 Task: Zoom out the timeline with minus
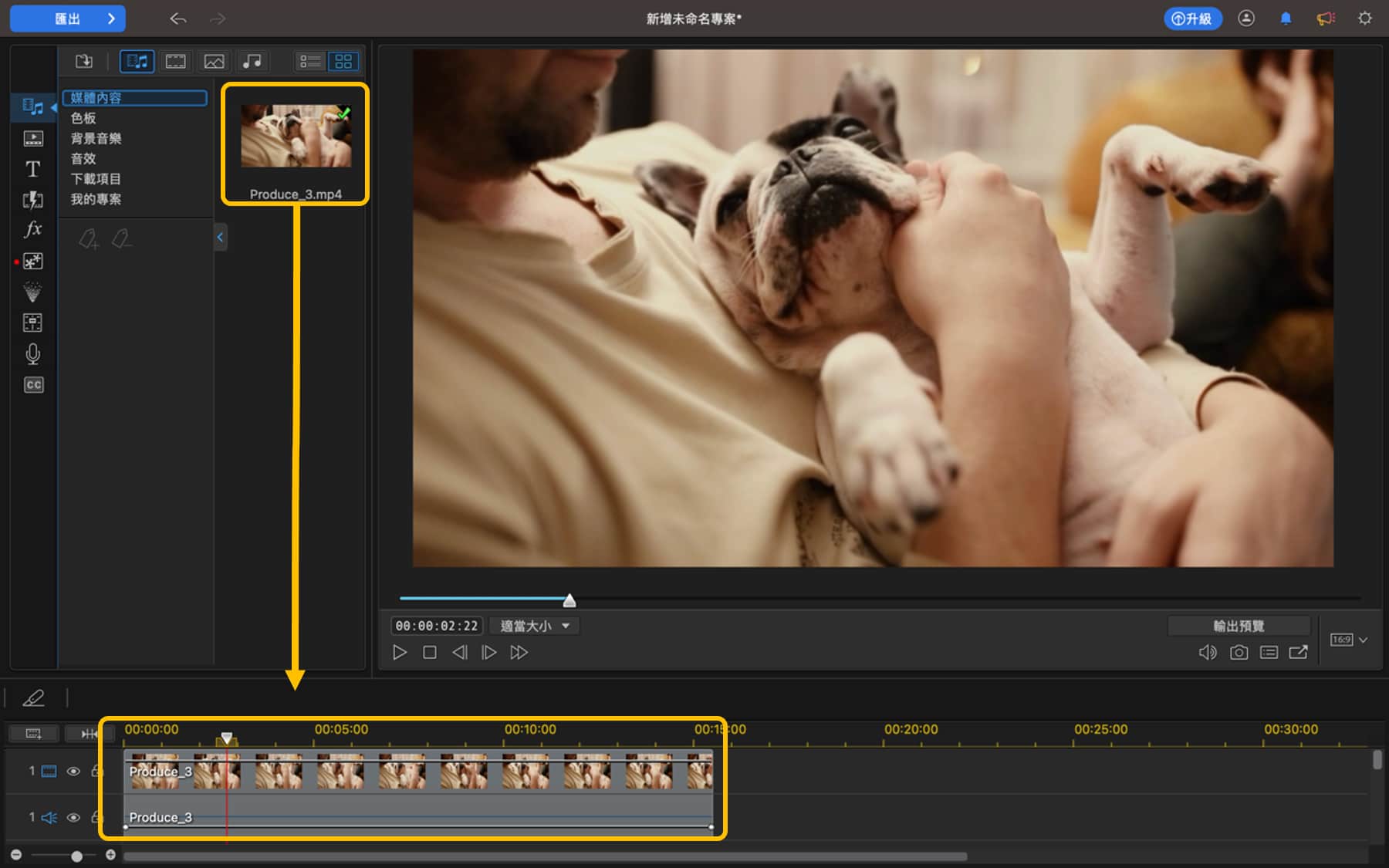click(16, 856)
